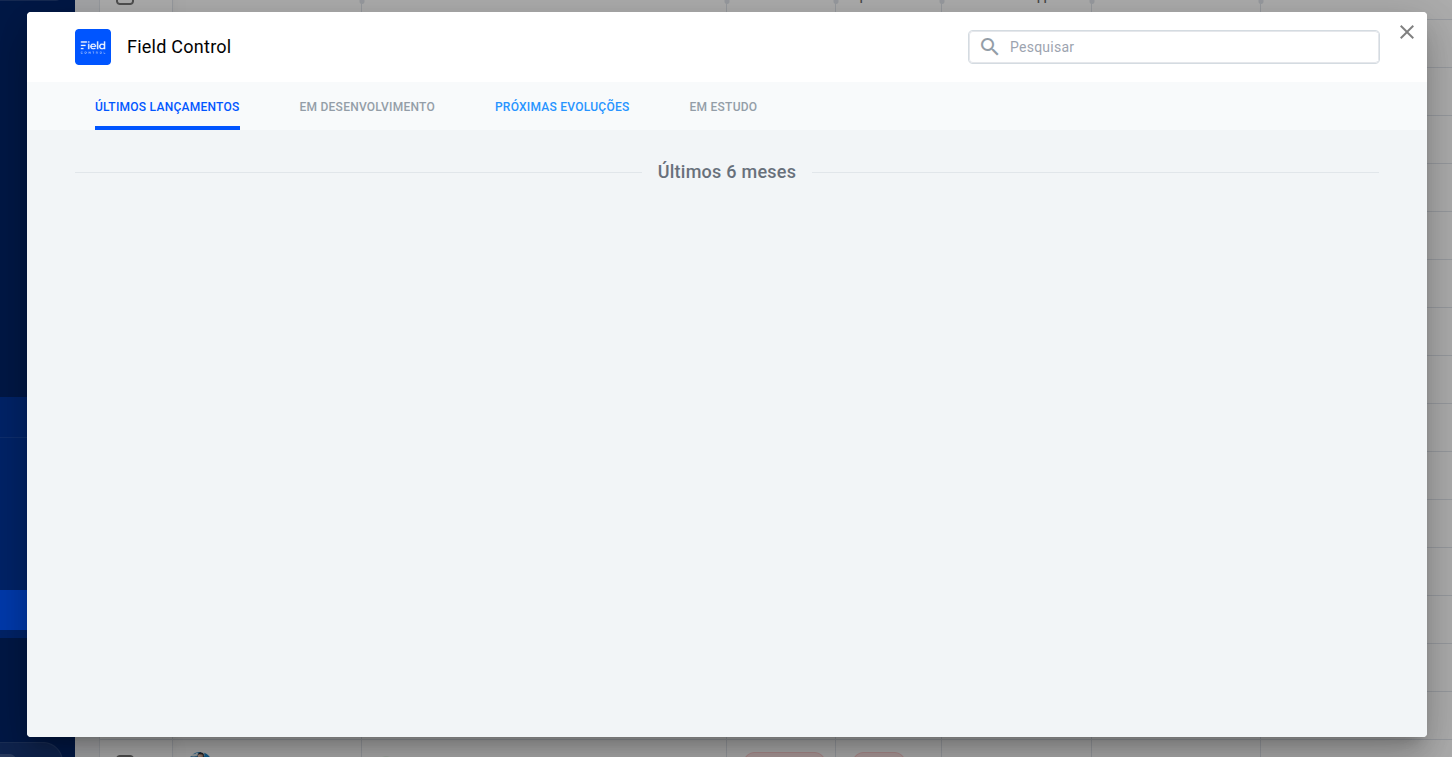This screenshot has height=757, width=1452.
Task: Open the Em Desenvolvimento tab
Action: [367, 107]
